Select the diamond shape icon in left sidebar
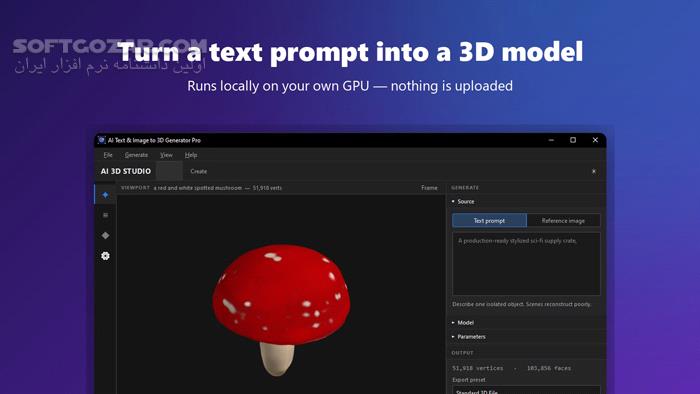 tap(105, 235)
